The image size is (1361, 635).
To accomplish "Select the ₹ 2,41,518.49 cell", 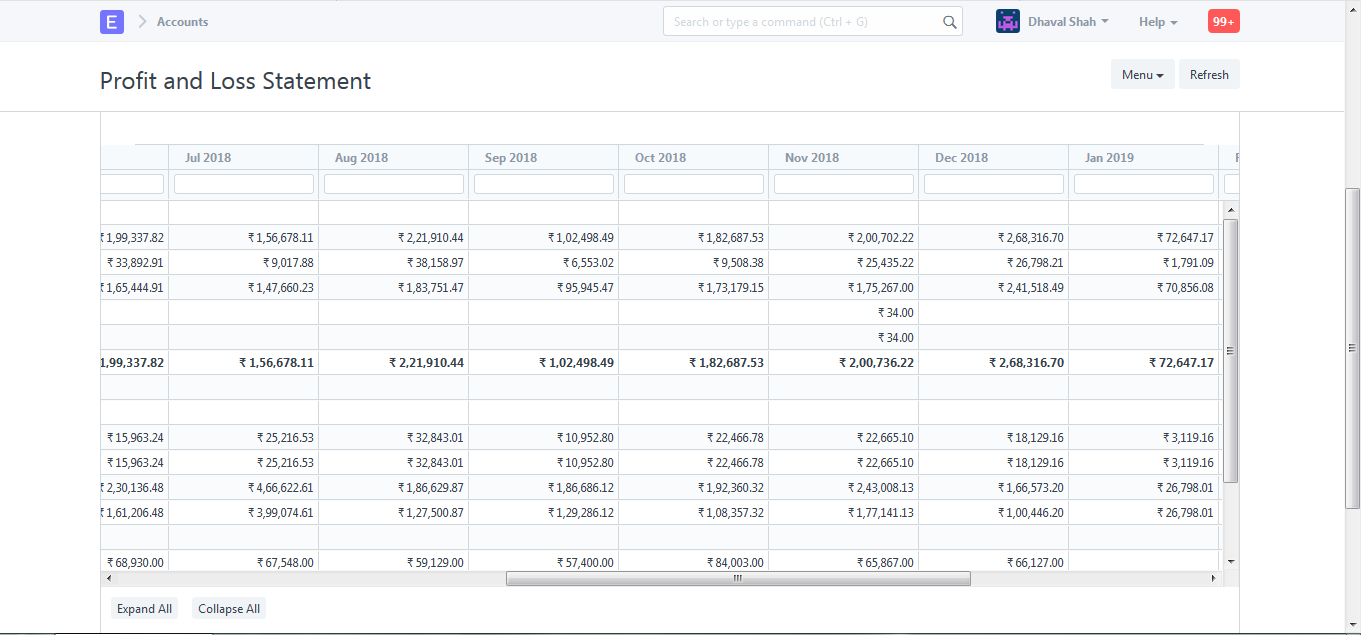I will (x=994, y=288).
